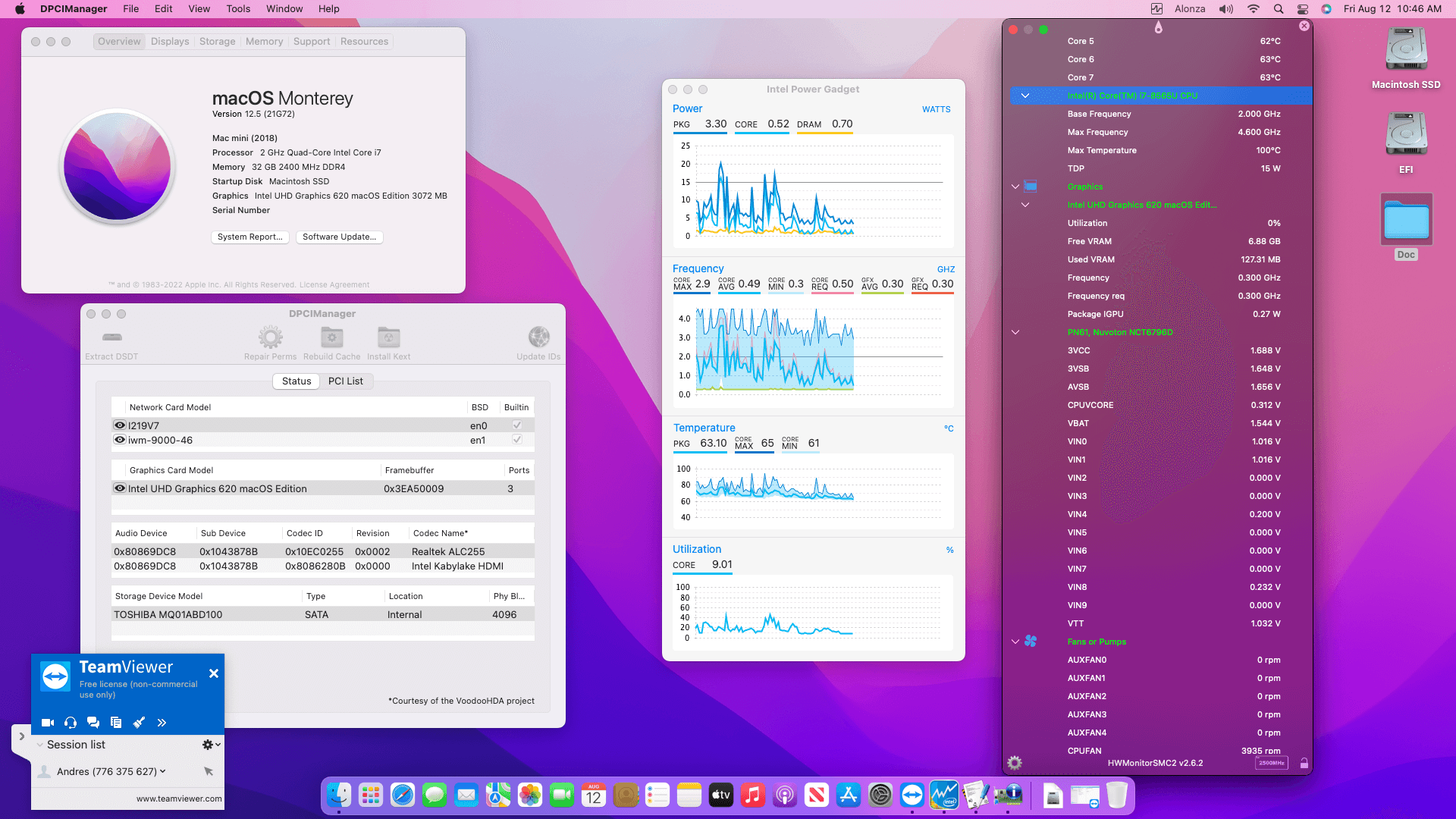
Task: Open Wi-Fi status menu in the menu bar
Action: [1254, 9]
